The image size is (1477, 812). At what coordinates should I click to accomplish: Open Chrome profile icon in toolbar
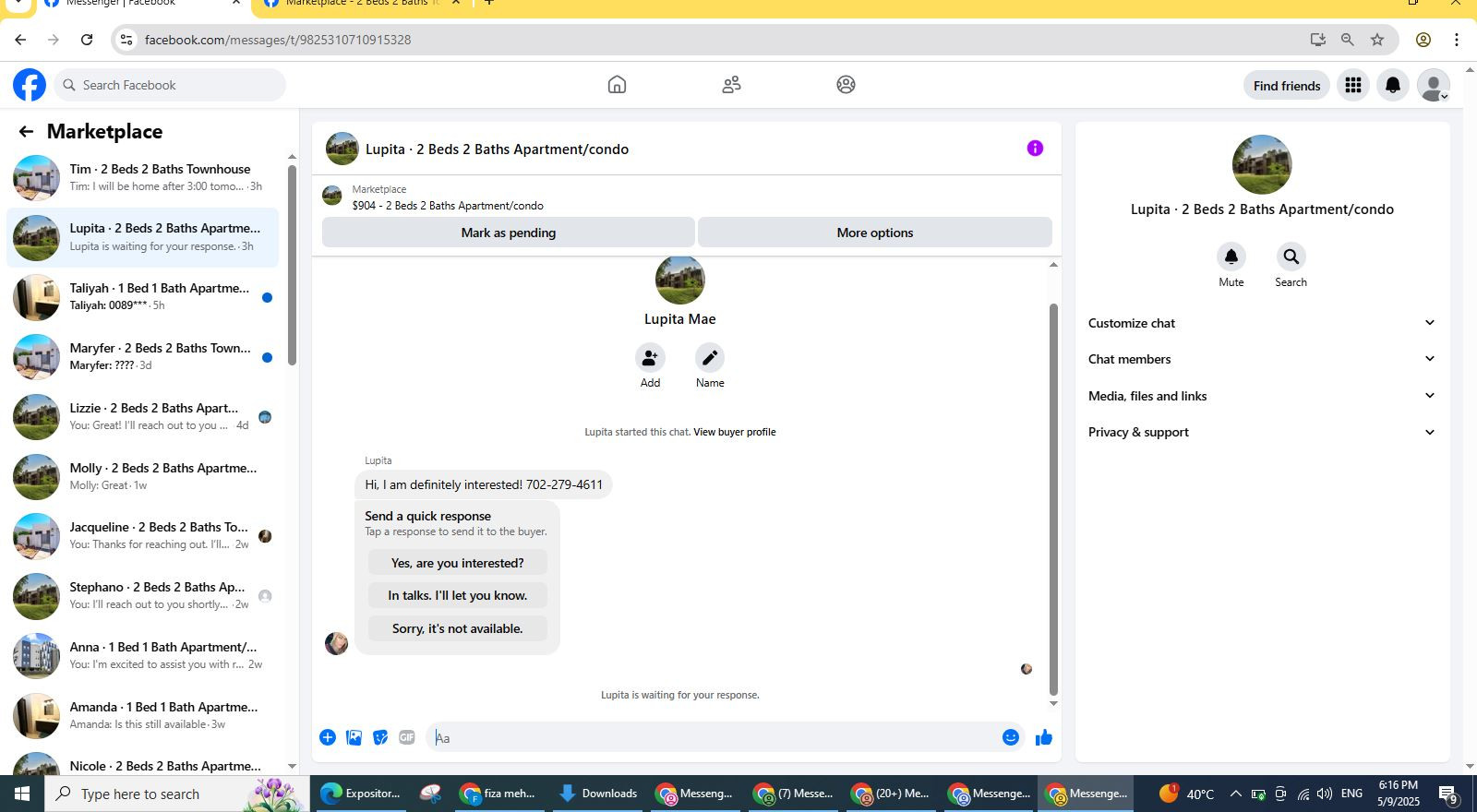[x=1423, y=40]
